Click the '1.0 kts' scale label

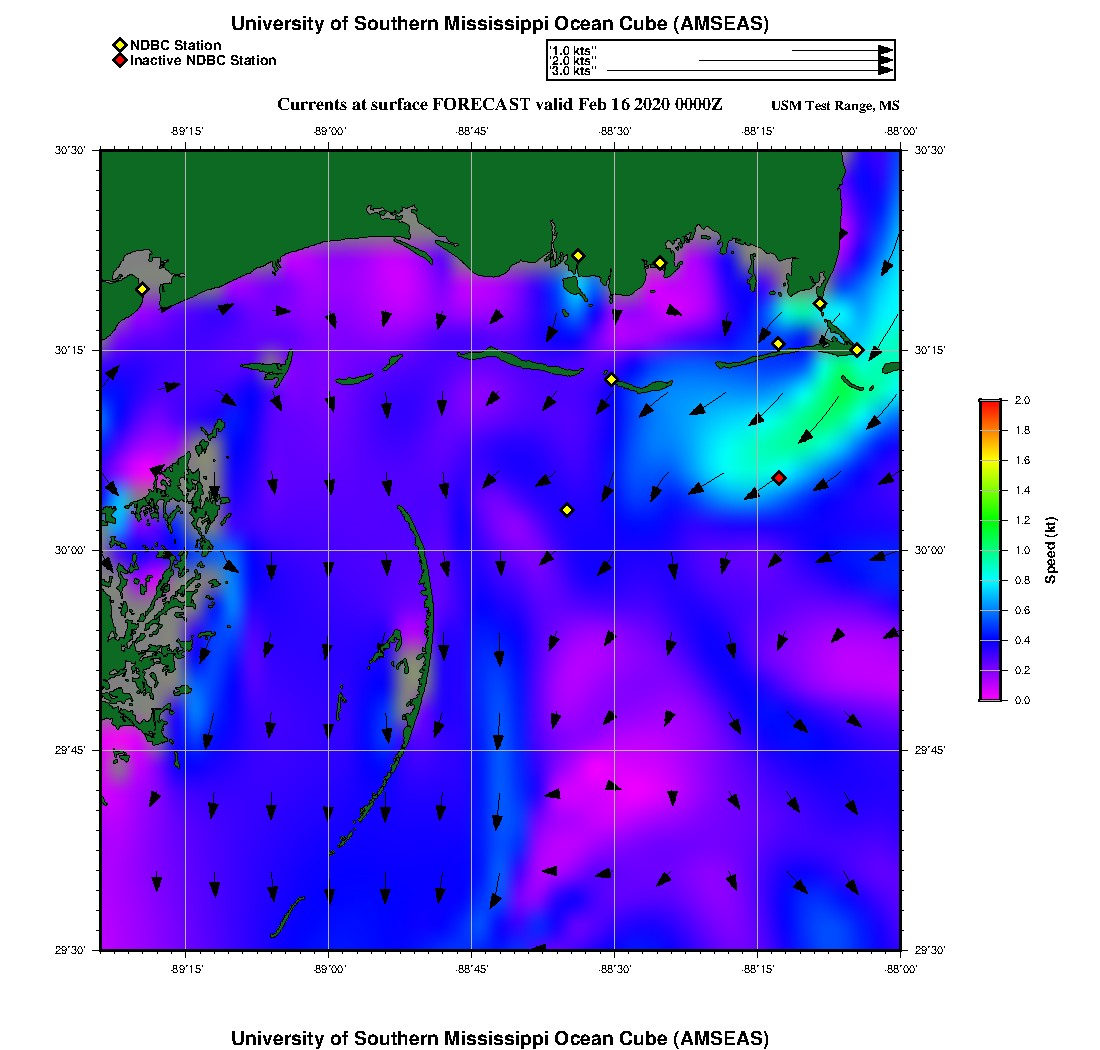tap(573, 51)
